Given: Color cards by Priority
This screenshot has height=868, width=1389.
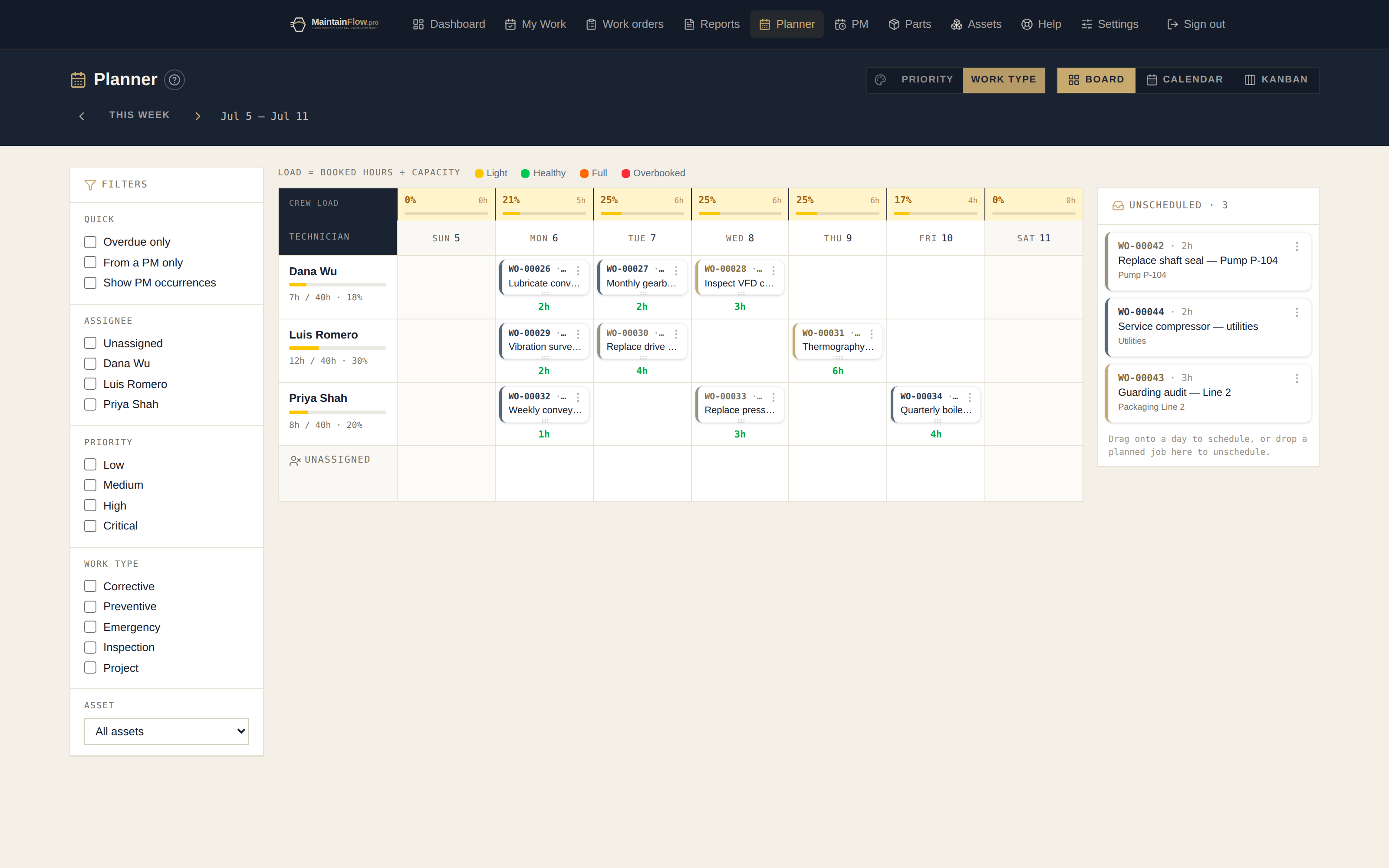Looking at the screenshot, I should 927,80.
